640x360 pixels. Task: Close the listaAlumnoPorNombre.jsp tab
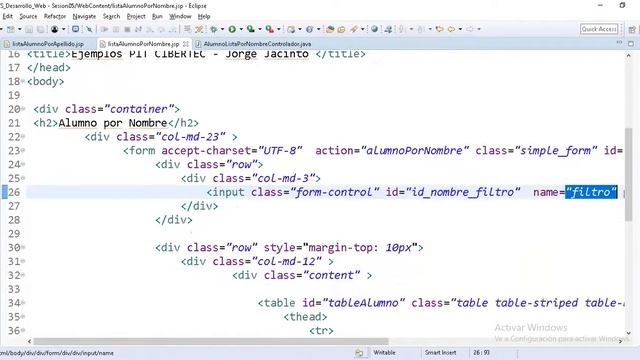tap(186, 44)
